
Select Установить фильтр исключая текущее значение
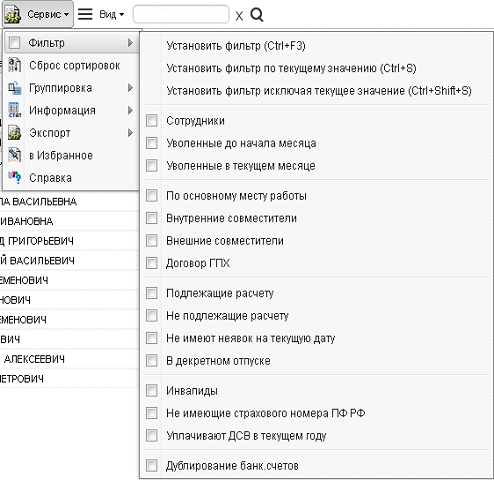coord(319,91)
